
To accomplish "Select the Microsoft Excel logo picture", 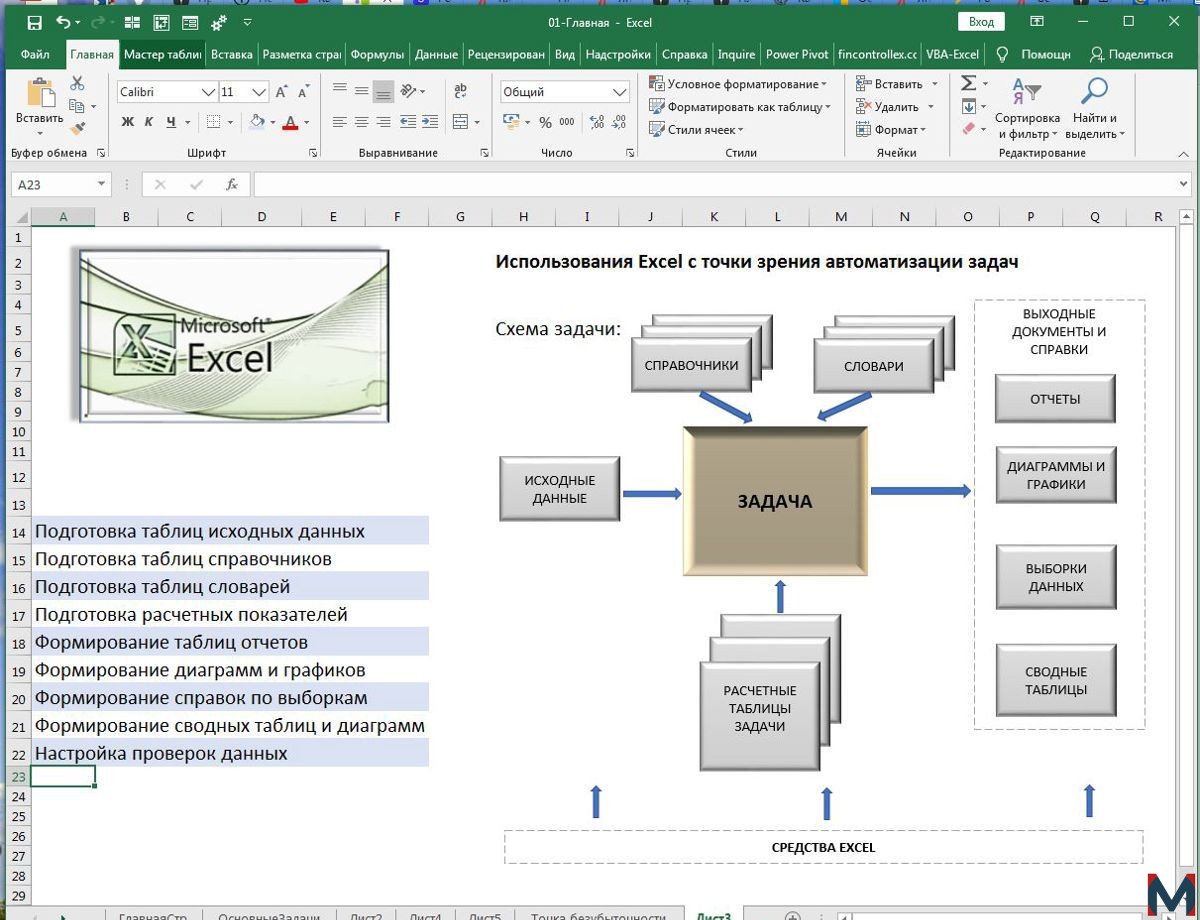I will tap(235, 334).
